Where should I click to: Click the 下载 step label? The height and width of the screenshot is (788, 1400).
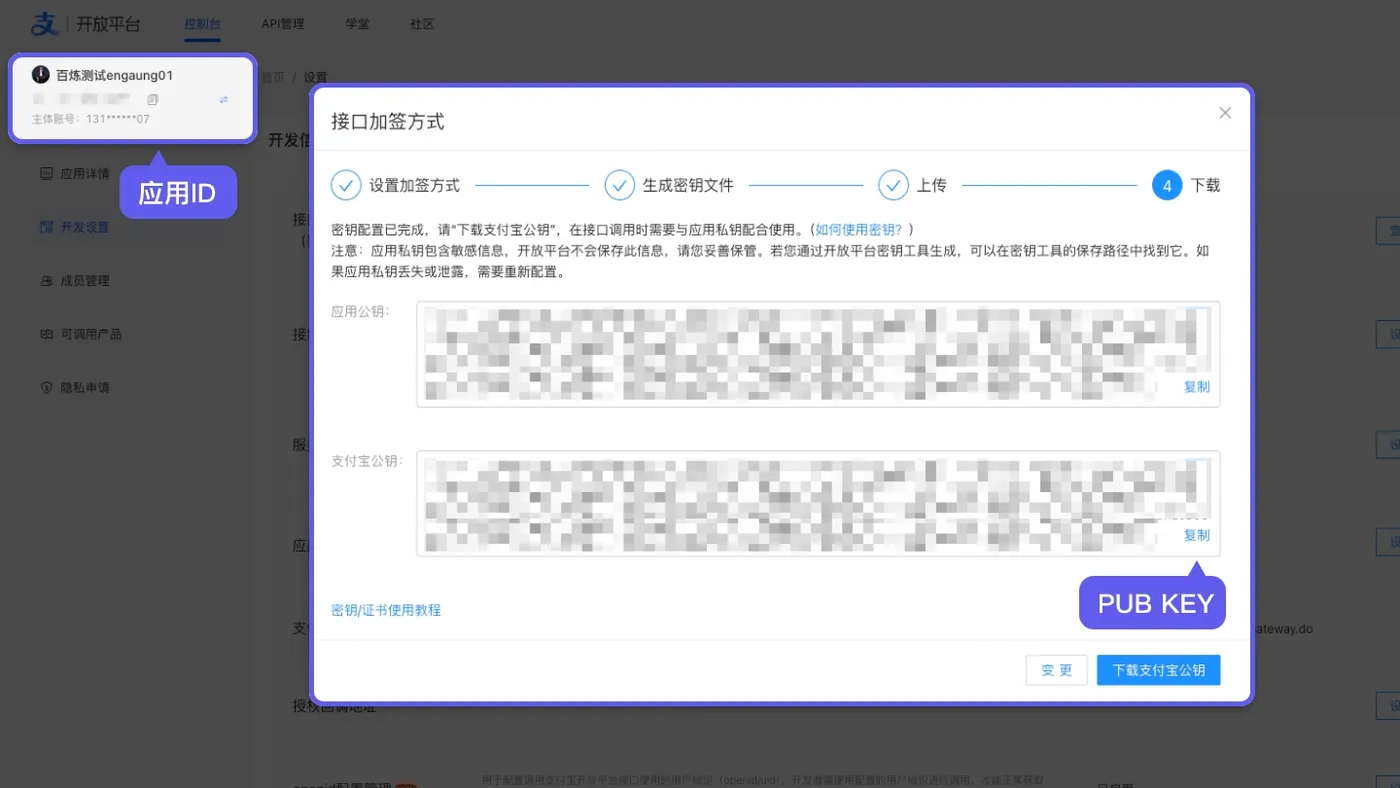tap(1206, 185)
